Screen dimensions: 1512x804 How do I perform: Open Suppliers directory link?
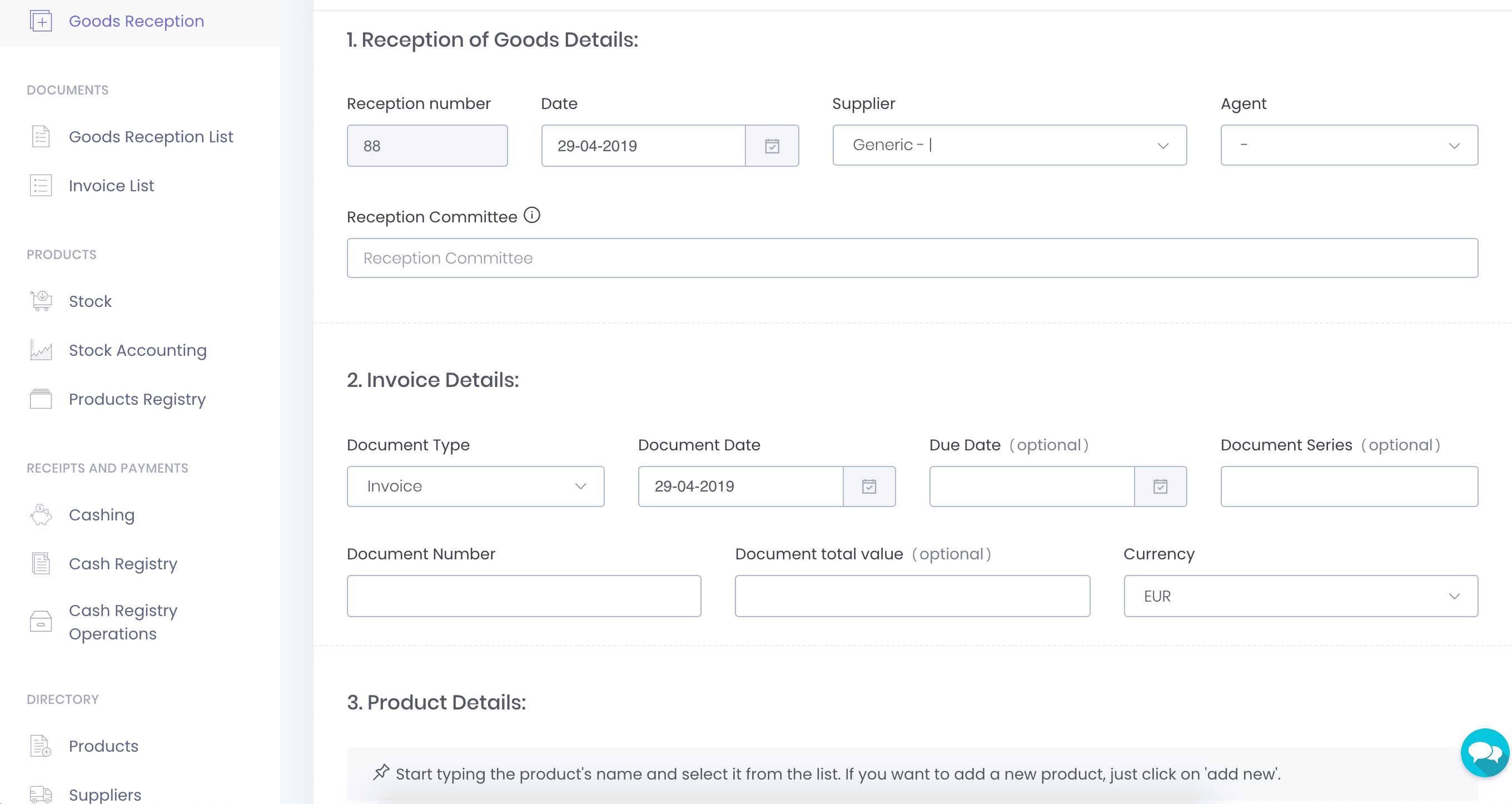[105, 794]
